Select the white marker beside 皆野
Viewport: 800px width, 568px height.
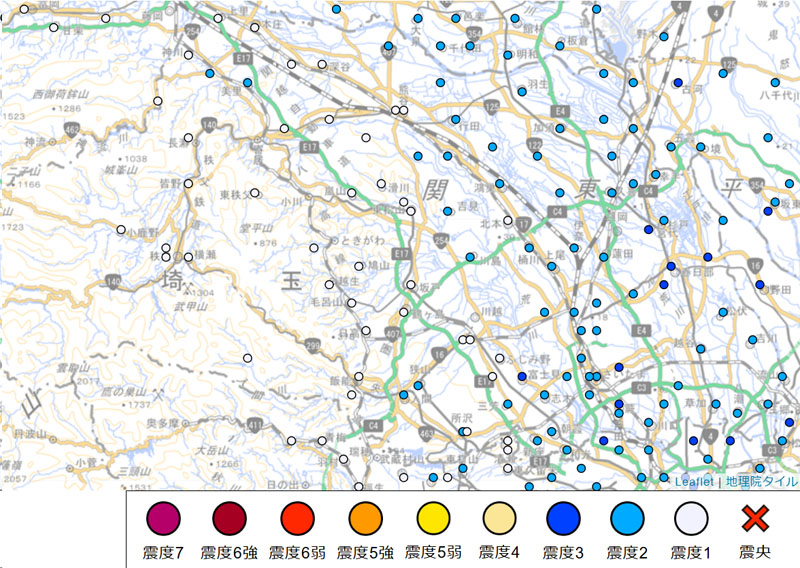(x=188, y=184)
